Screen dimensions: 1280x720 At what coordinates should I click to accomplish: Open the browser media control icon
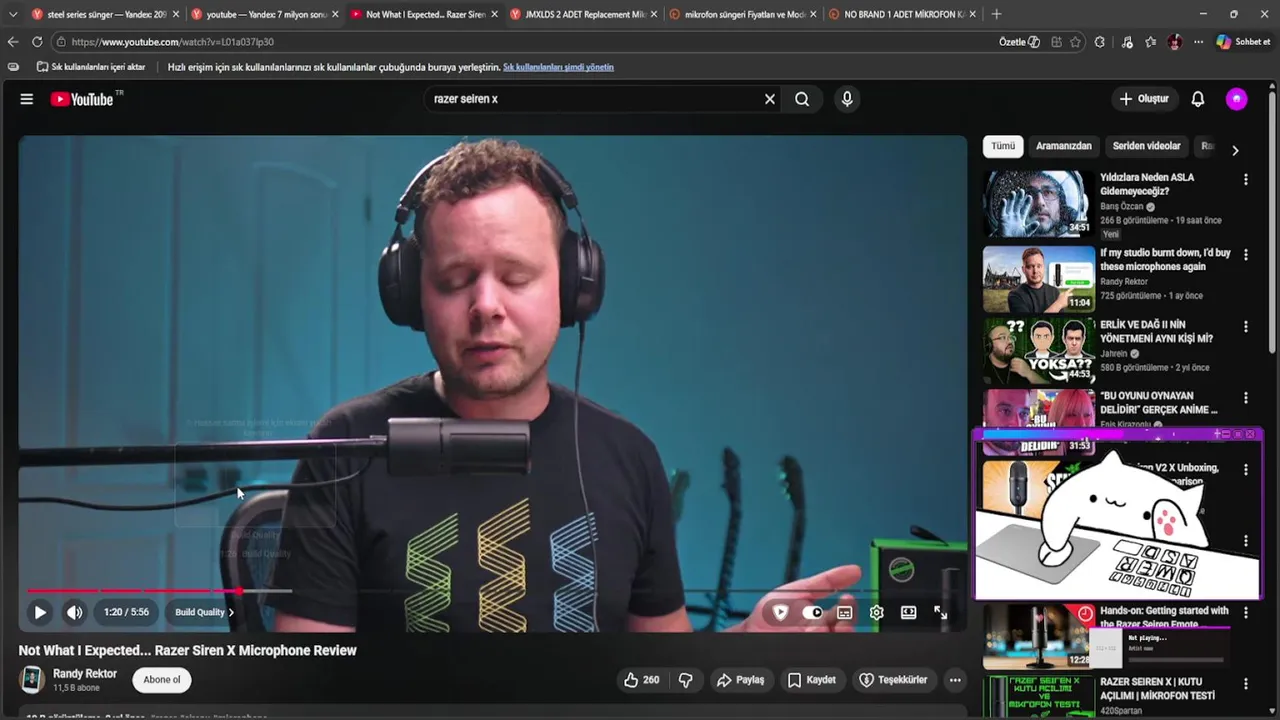1127,42
